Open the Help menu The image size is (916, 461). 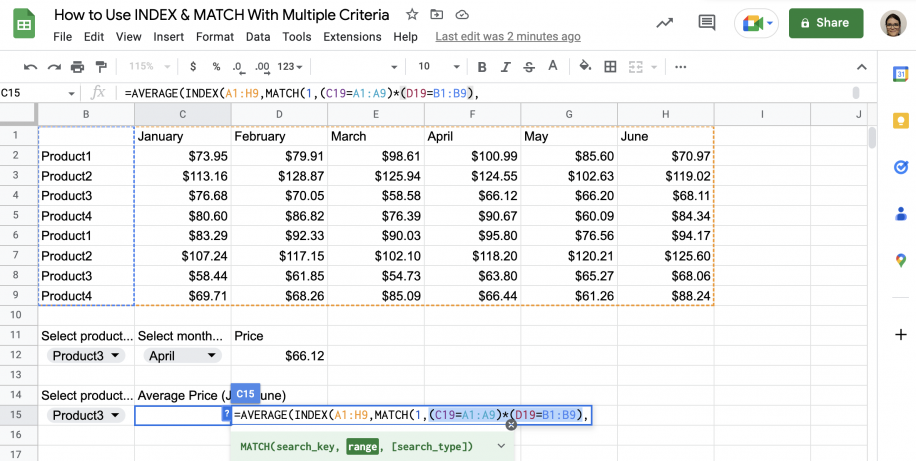point(405,37)
